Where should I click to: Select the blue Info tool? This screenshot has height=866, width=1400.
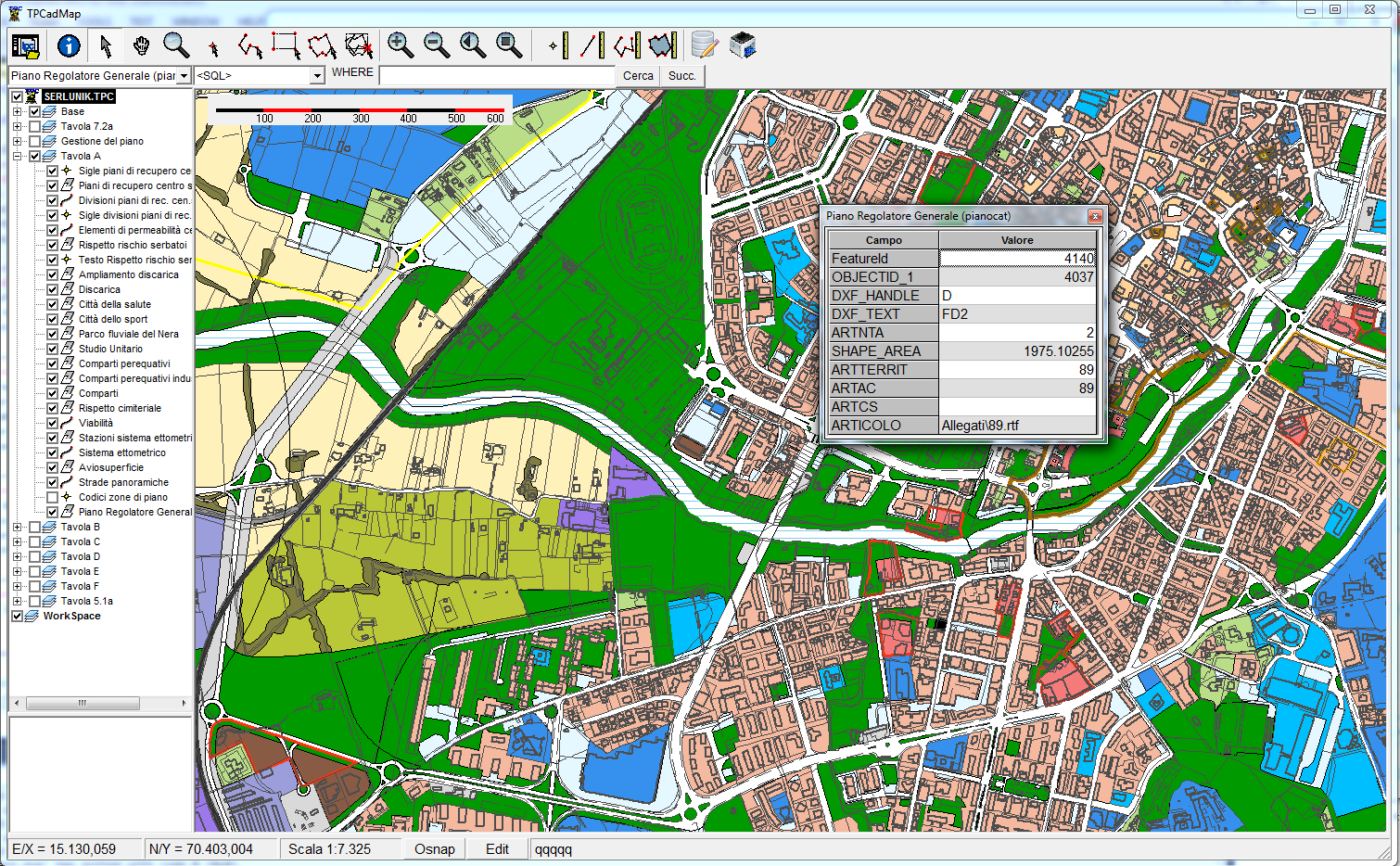click(x=69, y=45)
